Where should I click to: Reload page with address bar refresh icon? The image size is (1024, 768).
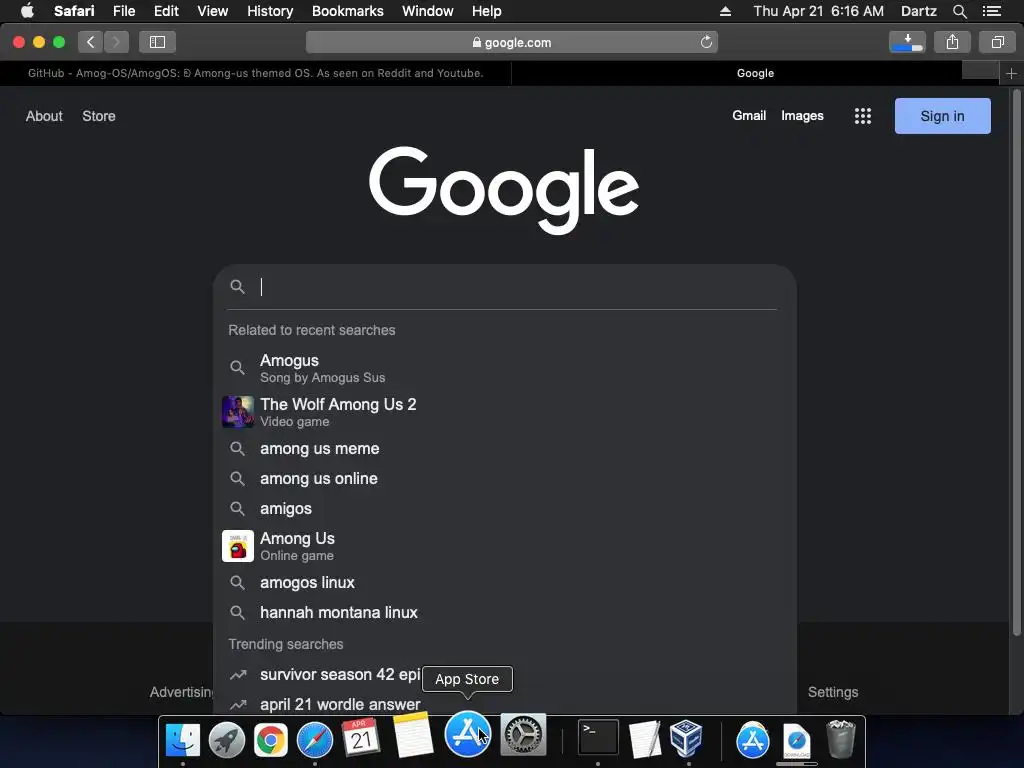point(706,42)
